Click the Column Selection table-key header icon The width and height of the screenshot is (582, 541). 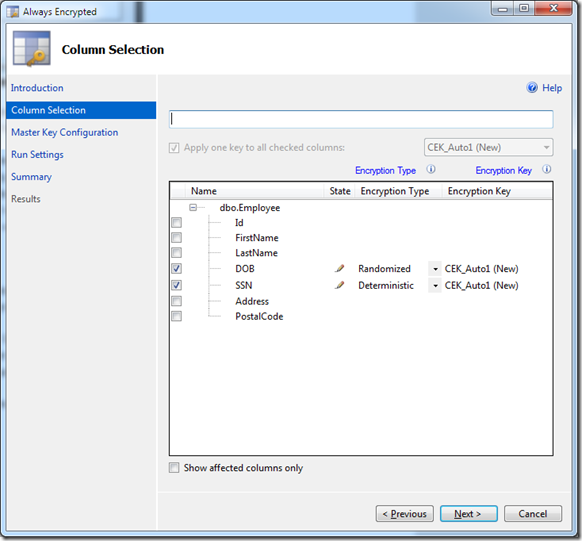[x=32, y=49]
